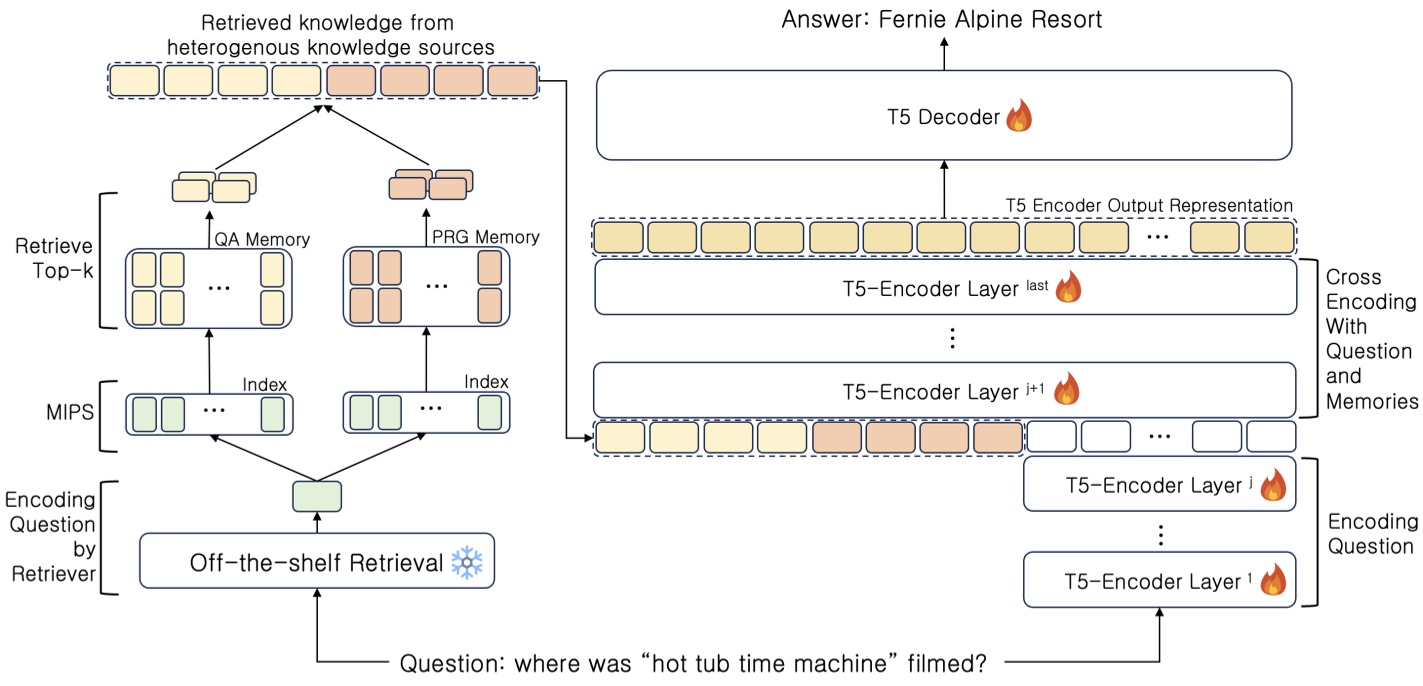Click the fire icon on T5 Decoder
Image resolution: width=1423 pixels, height=686 pixels.
pos(1018,116)
